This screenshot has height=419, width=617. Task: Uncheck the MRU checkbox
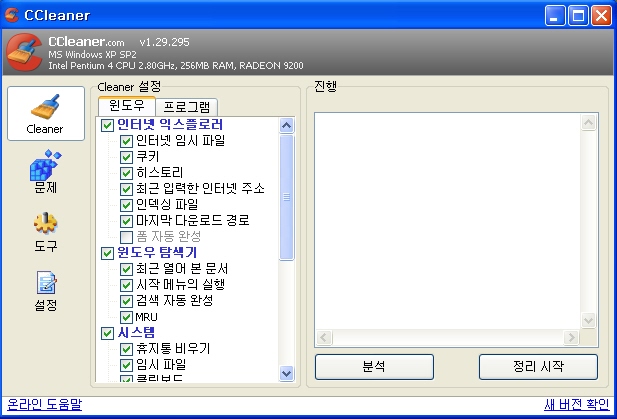pos(126,317)
